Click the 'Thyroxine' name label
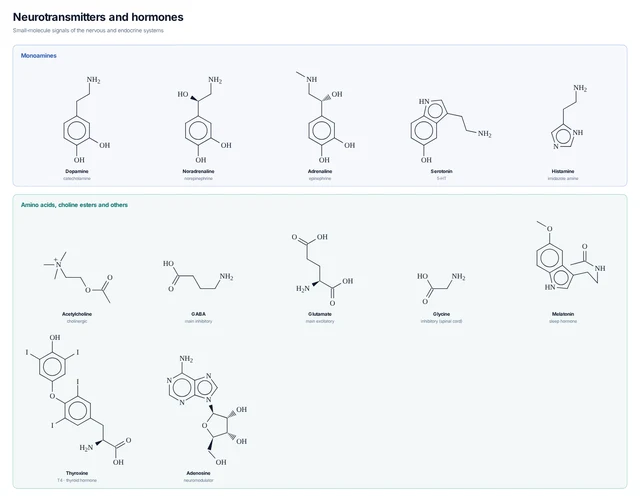This screenshot has height=501, width=640. 77,473
